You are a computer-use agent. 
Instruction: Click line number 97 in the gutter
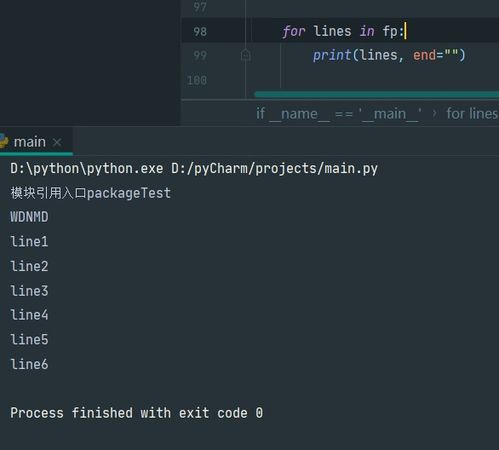coord(200,7)
